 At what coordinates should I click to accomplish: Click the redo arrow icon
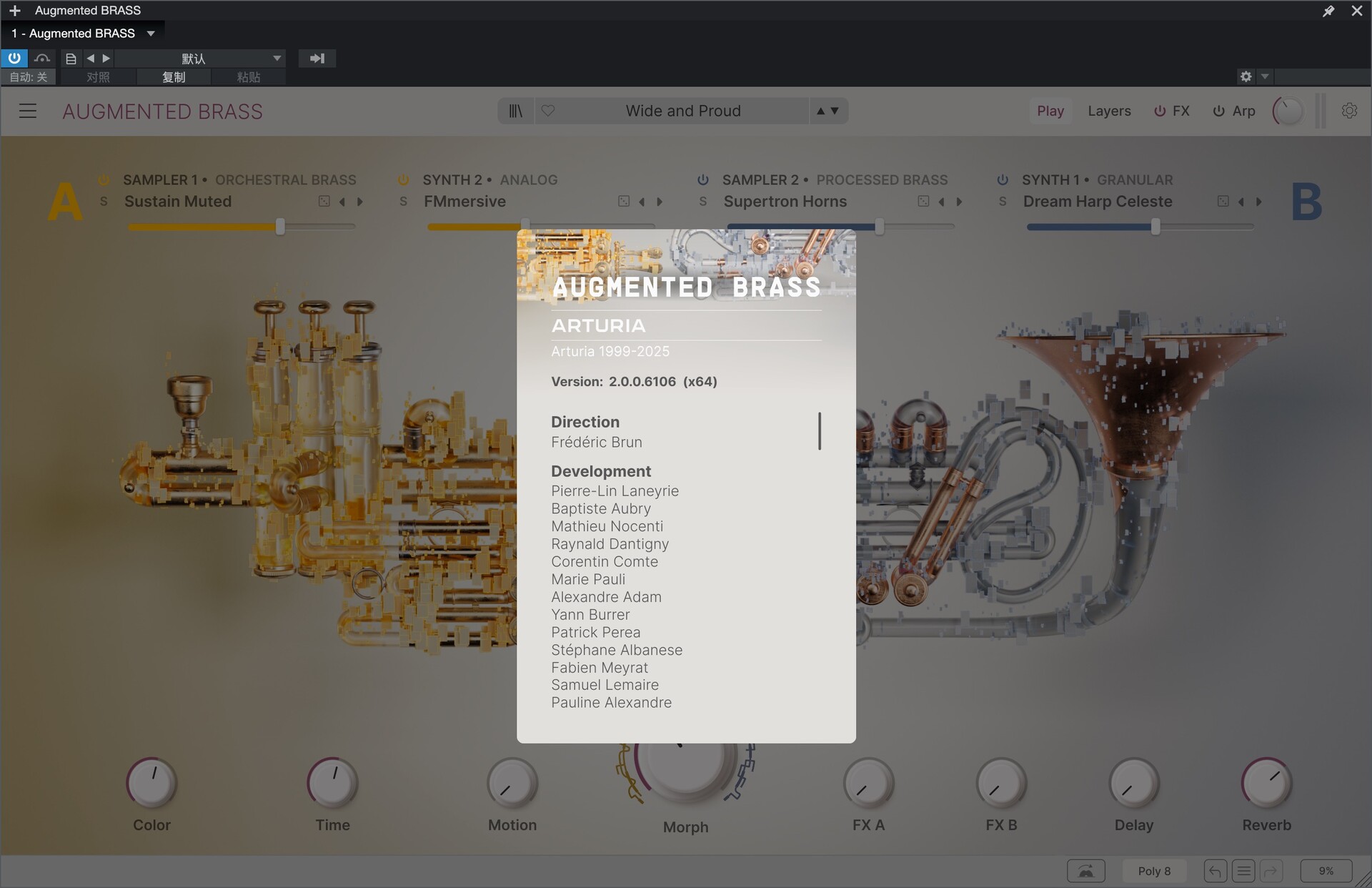tap(1271, 871)
